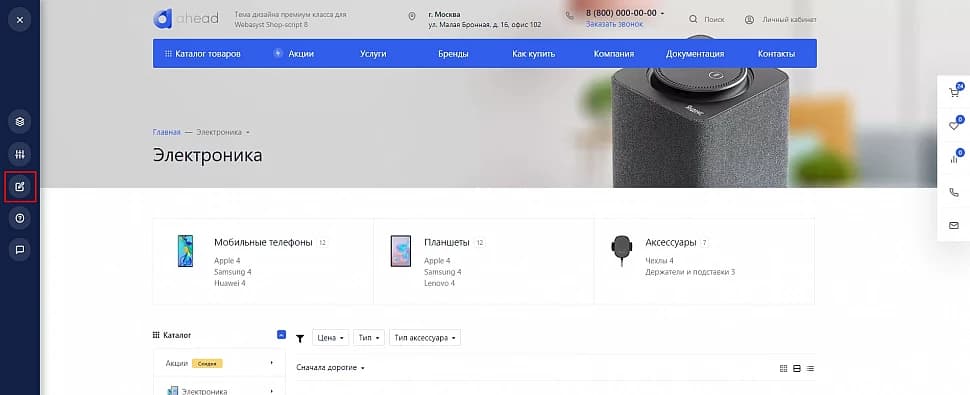Open the question mark help icon
Screen dimensions: 970x395
click(x=20, y=218)
